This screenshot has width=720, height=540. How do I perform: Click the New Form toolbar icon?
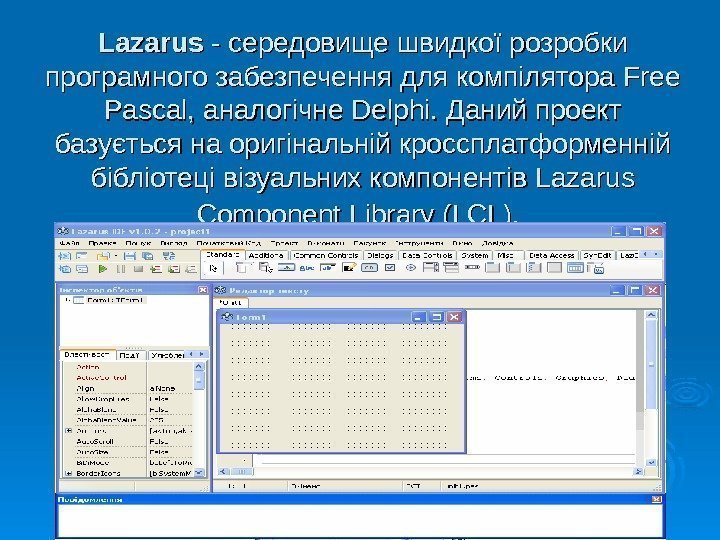click(82, 256)
